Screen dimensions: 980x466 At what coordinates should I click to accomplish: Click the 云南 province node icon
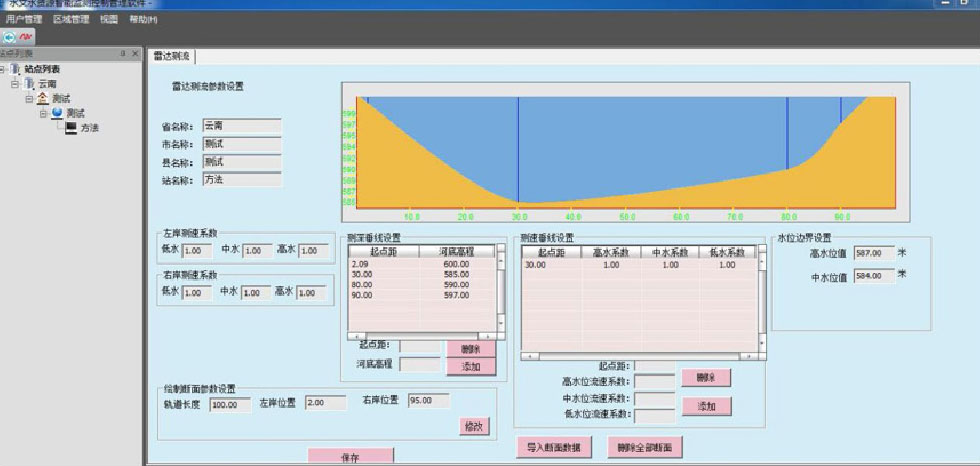click(x=29, y=84)
